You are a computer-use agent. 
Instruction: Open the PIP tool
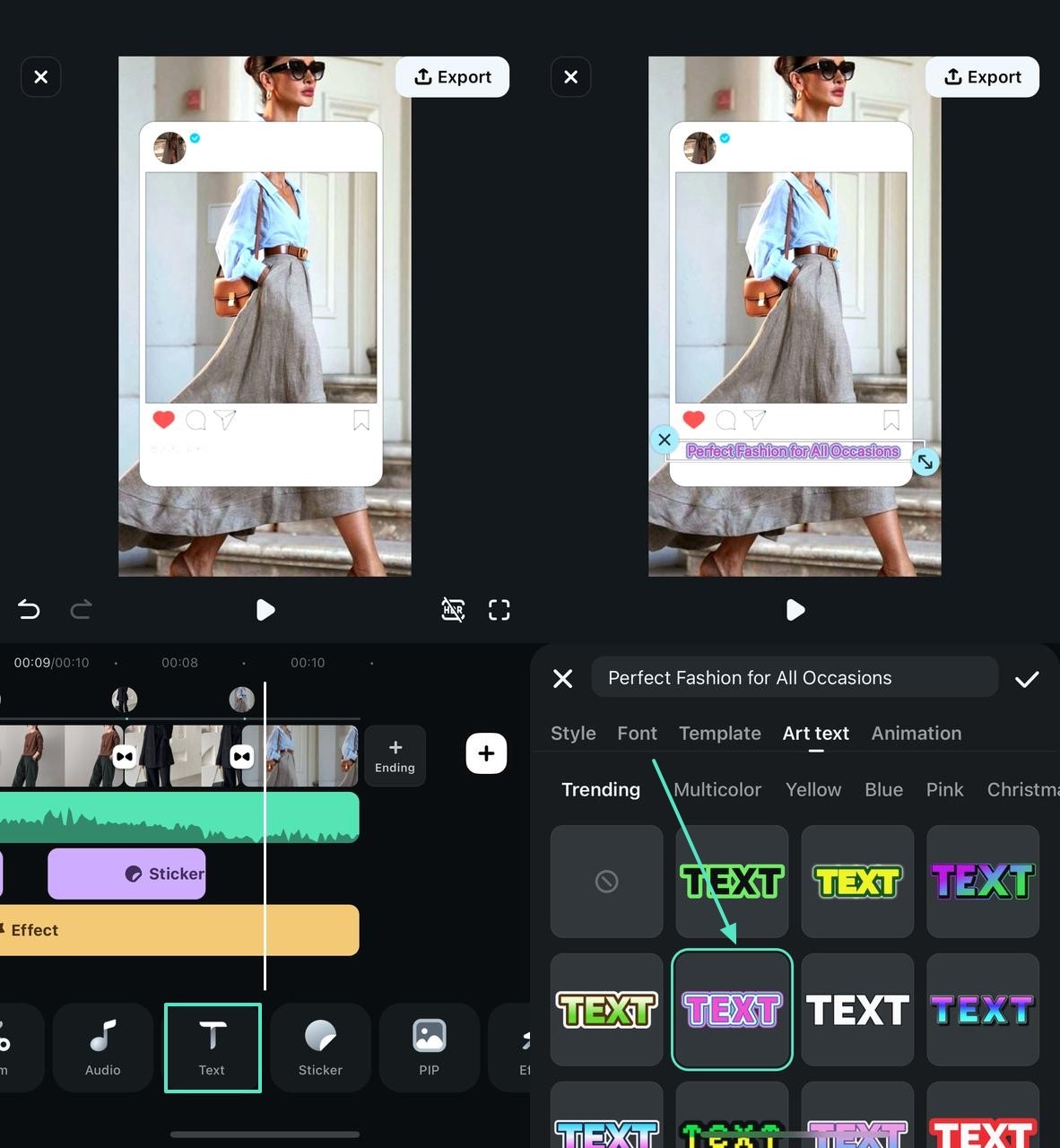tap(430, 1048)
